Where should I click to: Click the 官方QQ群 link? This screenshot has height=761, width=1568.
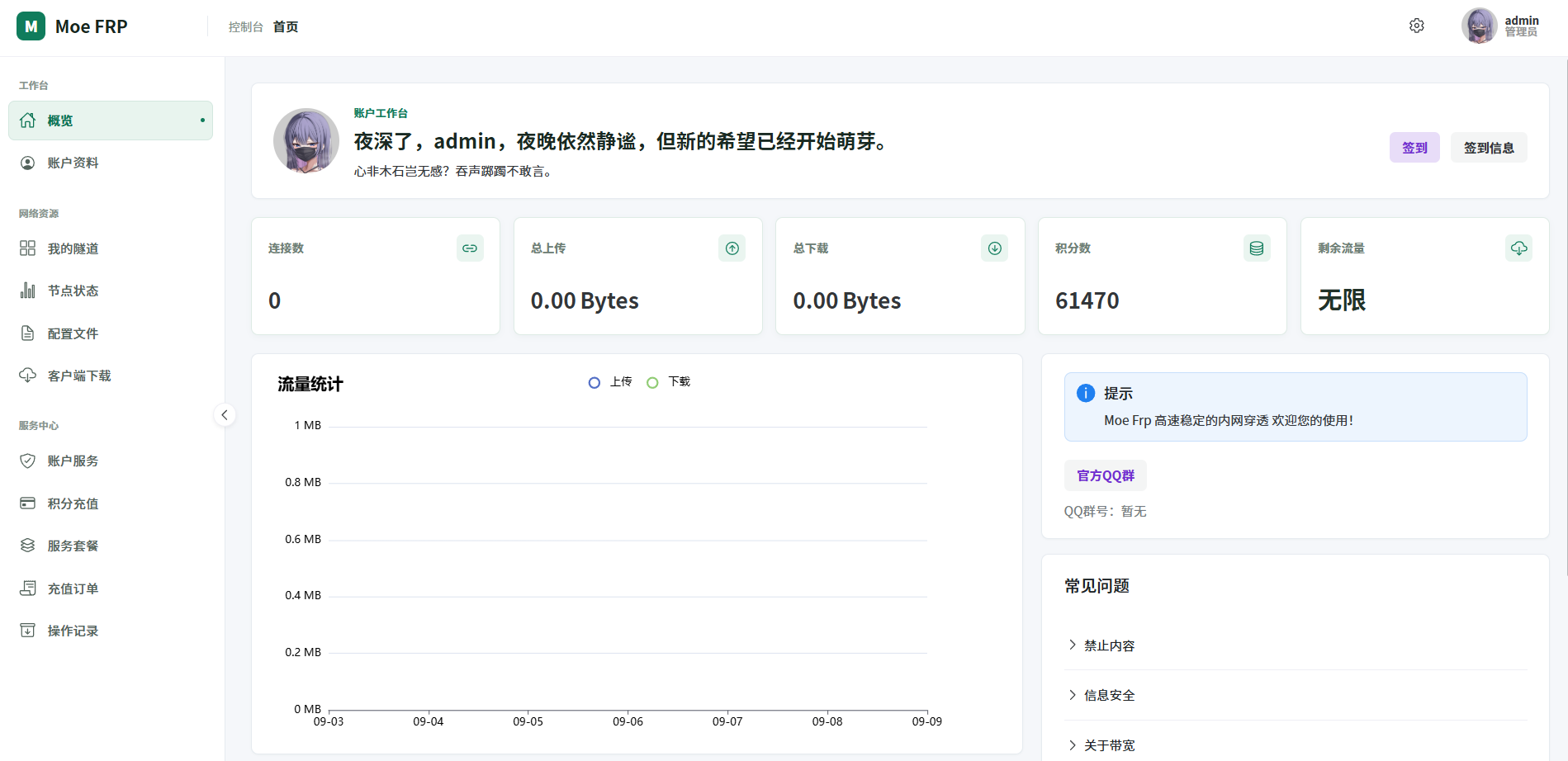click(x=1106, y=475)
